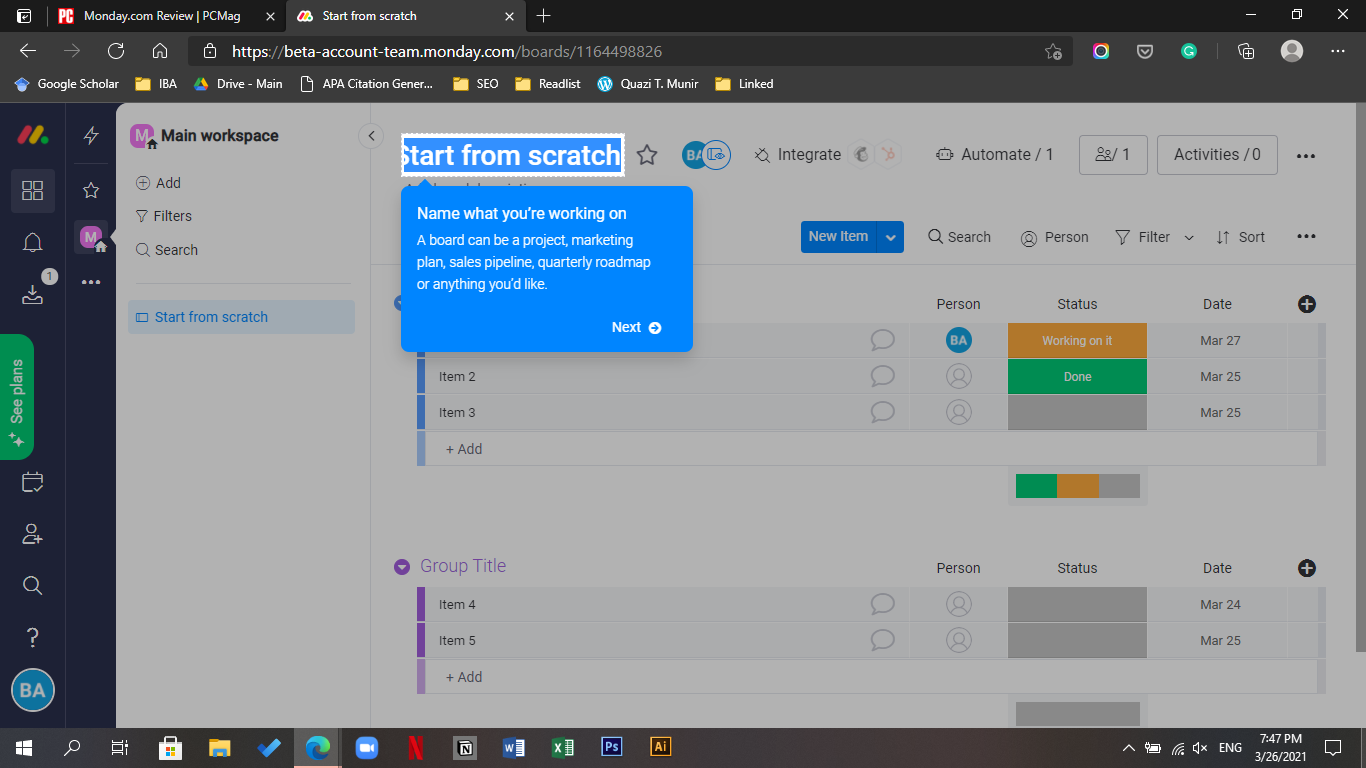Select the M workspace icon in narrow sidebar
The height and width of the screenshot is (768, 1366).
click(91, 237)
